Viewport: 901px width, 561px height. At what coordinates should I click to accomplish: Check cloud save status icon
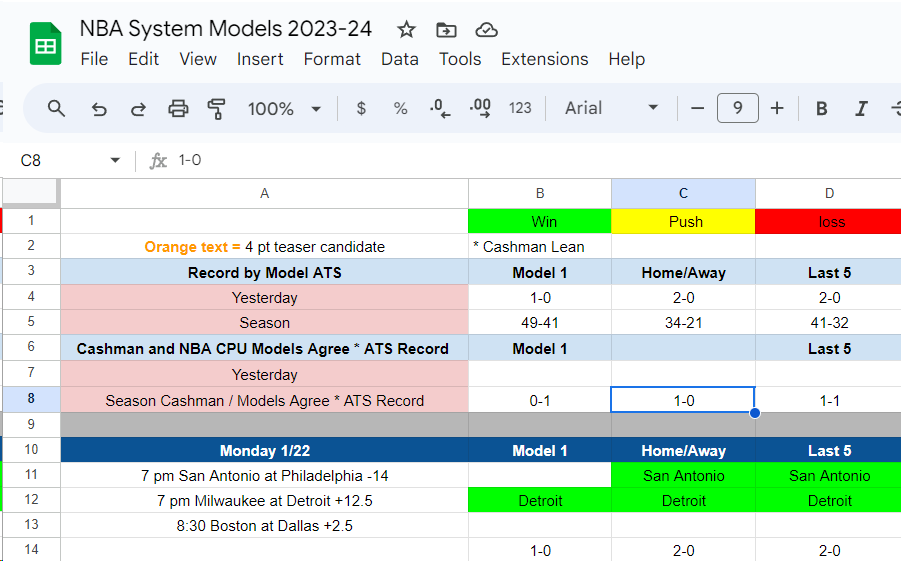[486, 29]
